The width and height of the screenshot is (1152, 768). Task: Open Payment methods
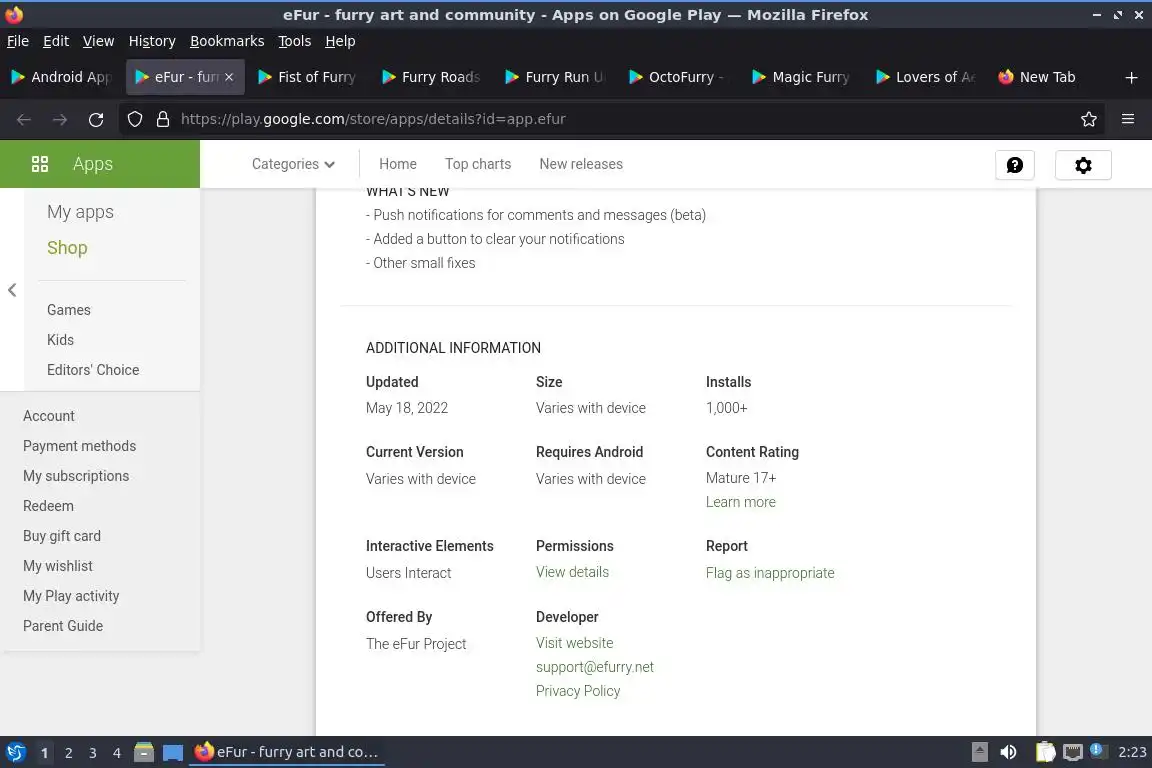(x=79, y=446)
